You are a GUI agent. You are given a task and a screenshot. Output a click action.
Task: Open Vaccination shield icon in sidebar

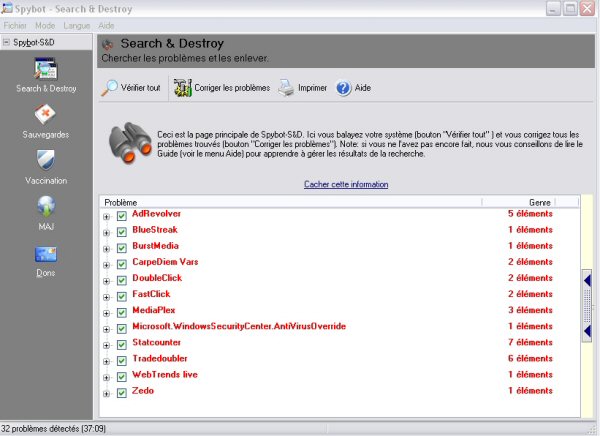46,160
